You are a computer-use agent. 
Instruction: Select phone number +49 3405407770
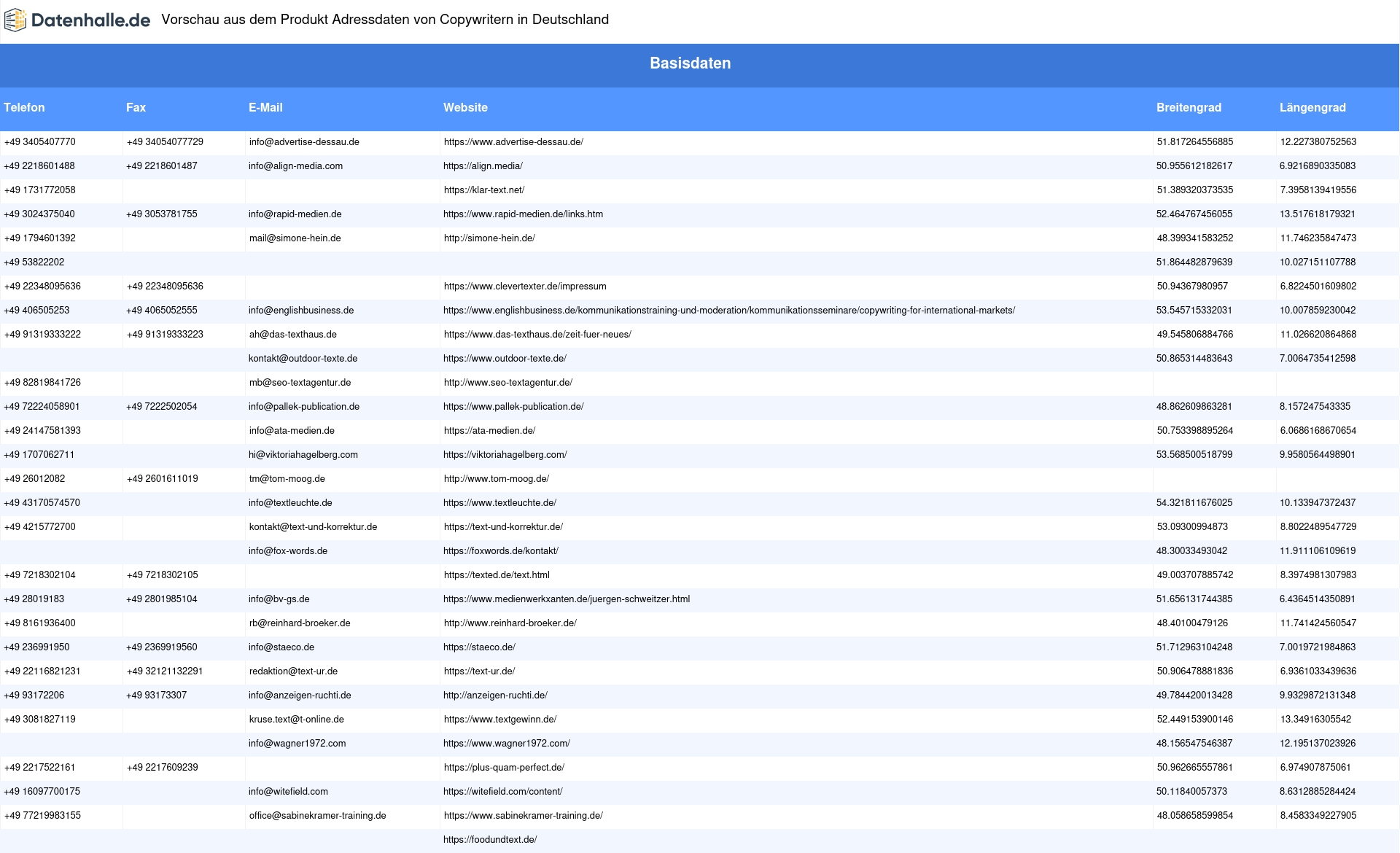[x=40, y=142]
